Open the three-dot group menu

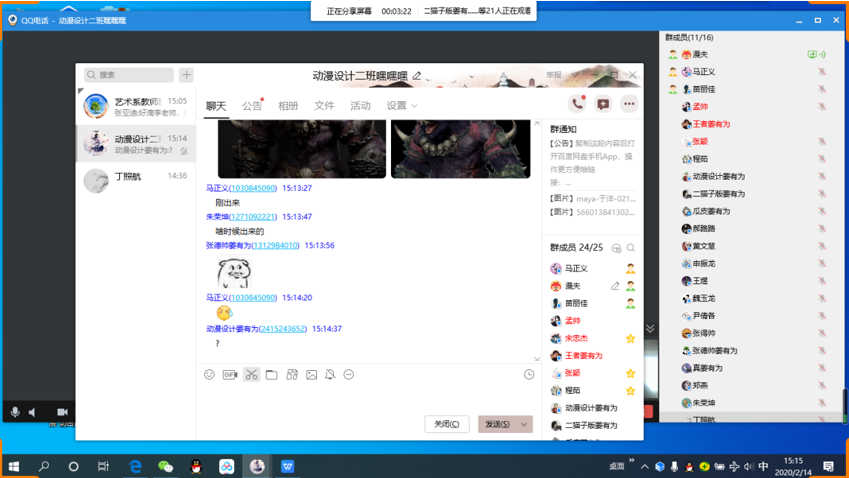(629, 103)
